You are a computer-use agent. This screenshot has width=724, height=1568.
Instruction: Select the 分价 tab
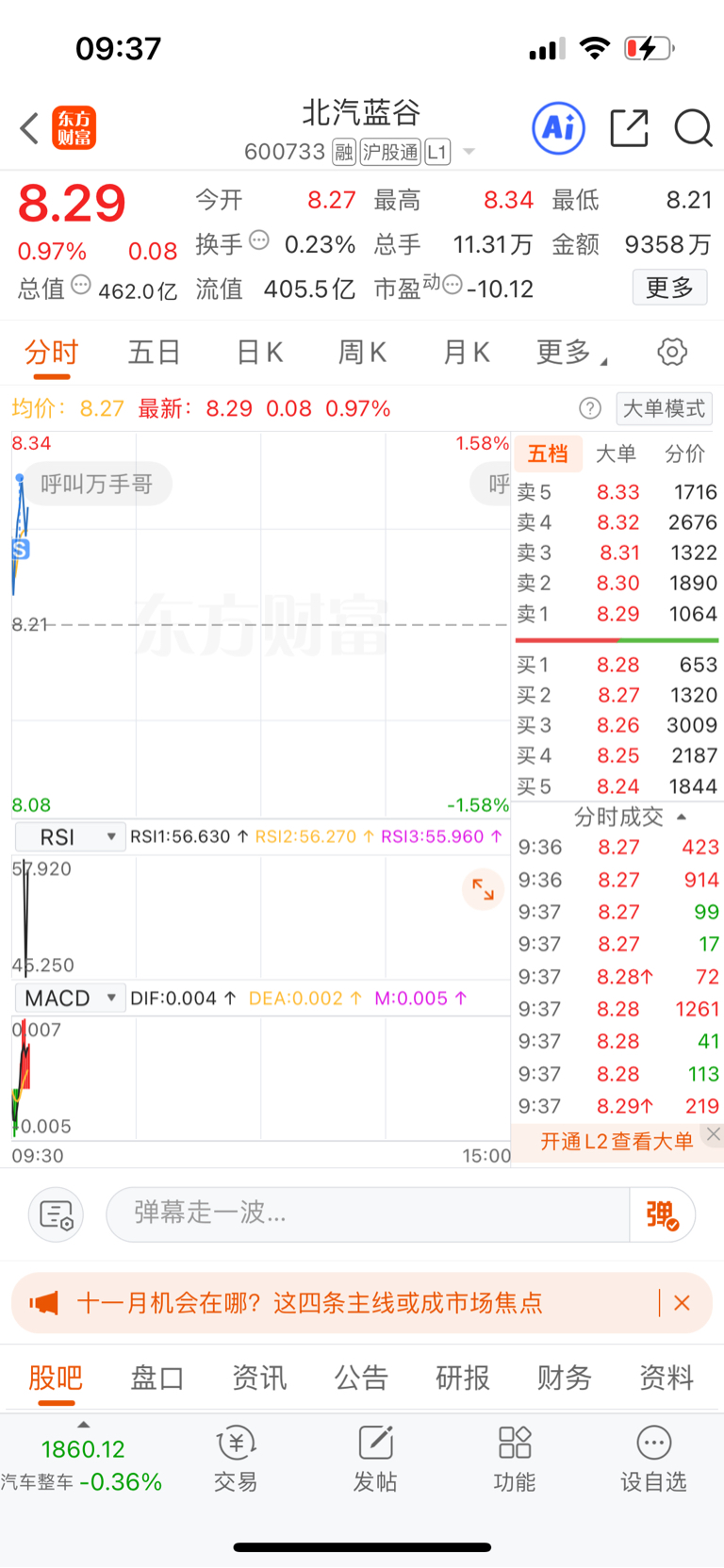pos(685,454)
